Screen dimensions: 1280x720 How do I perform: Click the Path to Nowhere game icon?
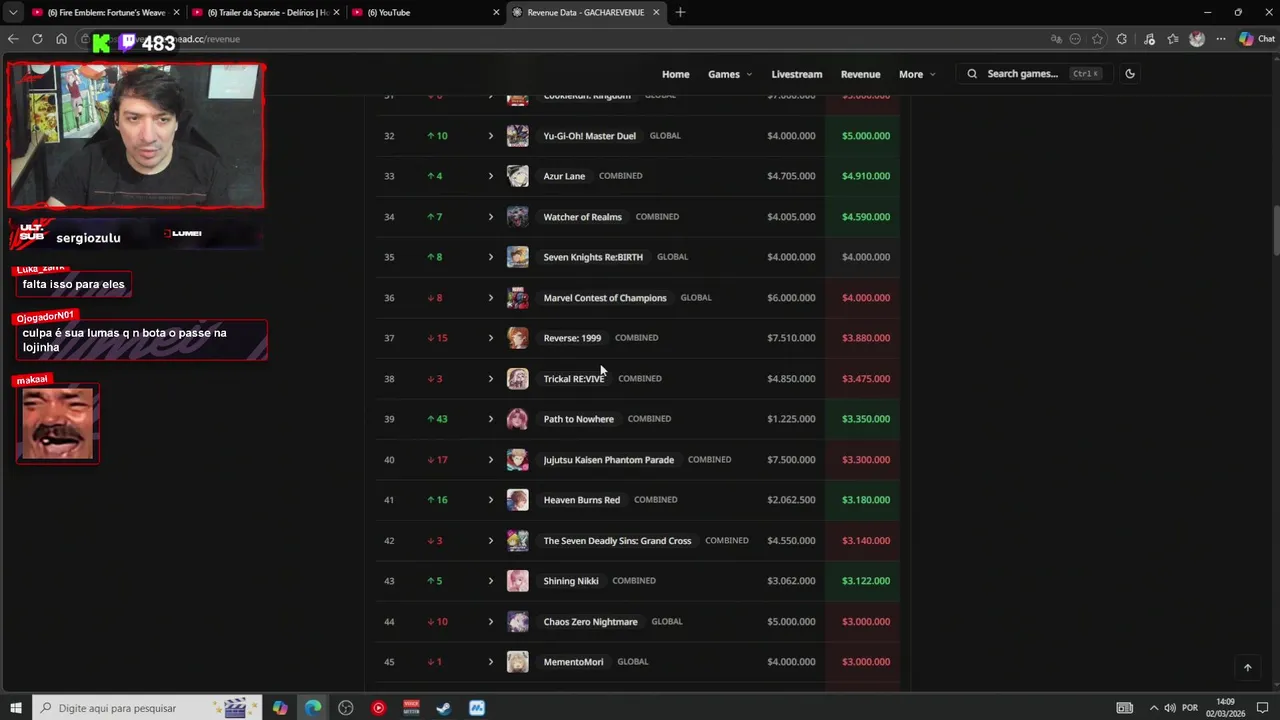(x=517, y=419)
